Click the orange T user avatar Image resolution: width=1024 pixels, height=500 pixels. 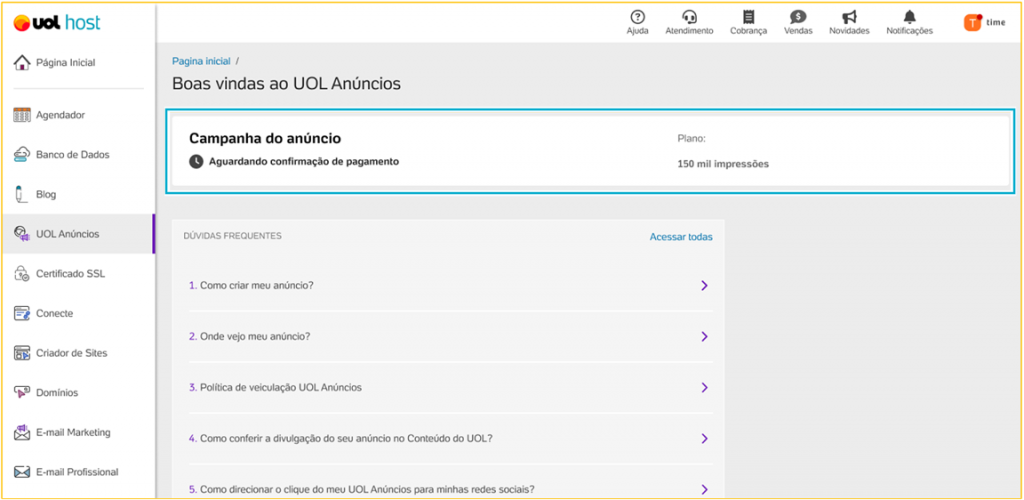[x=973, y=22]
